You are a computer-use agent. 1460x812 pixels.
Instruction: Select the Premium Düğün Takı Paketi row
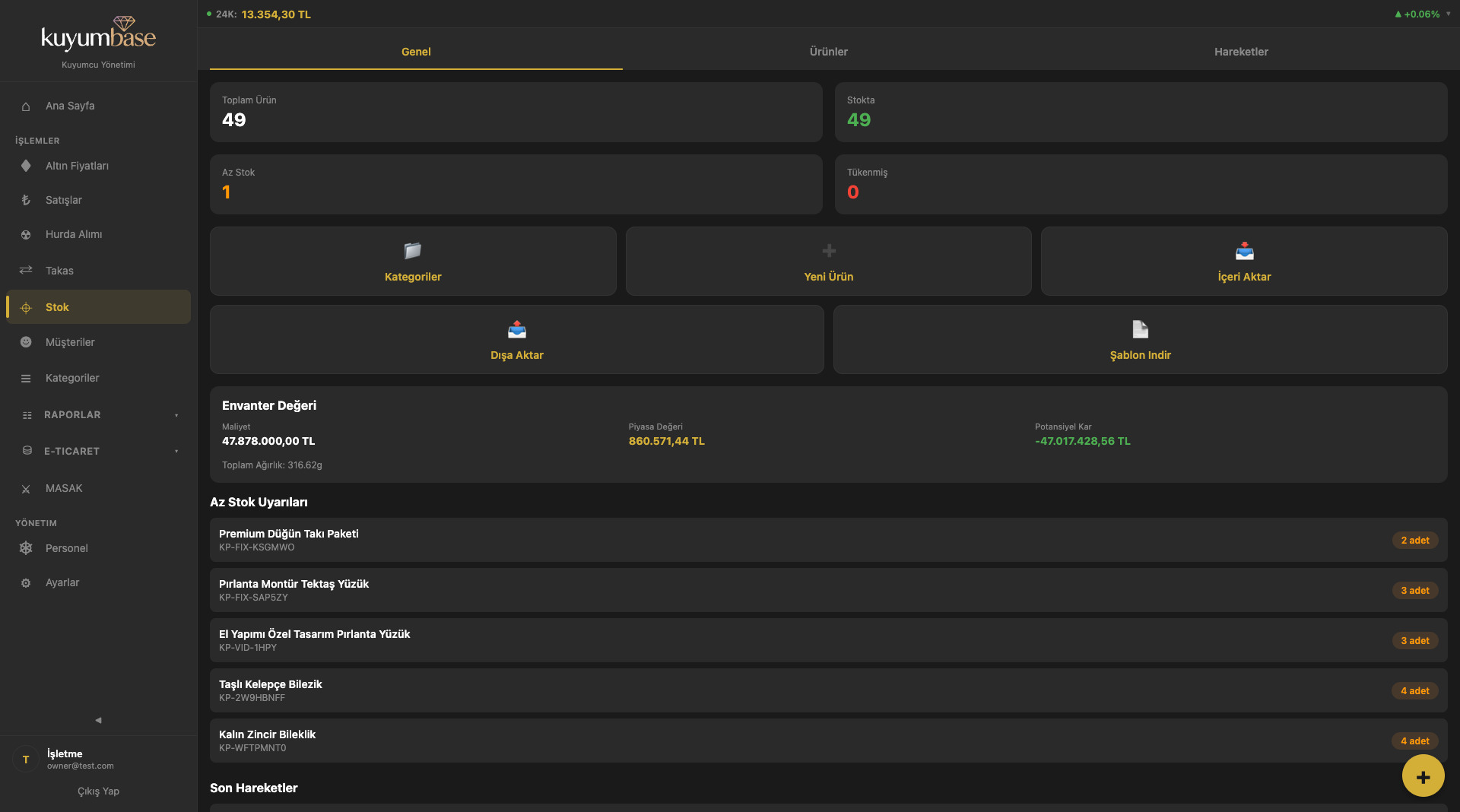828,540
